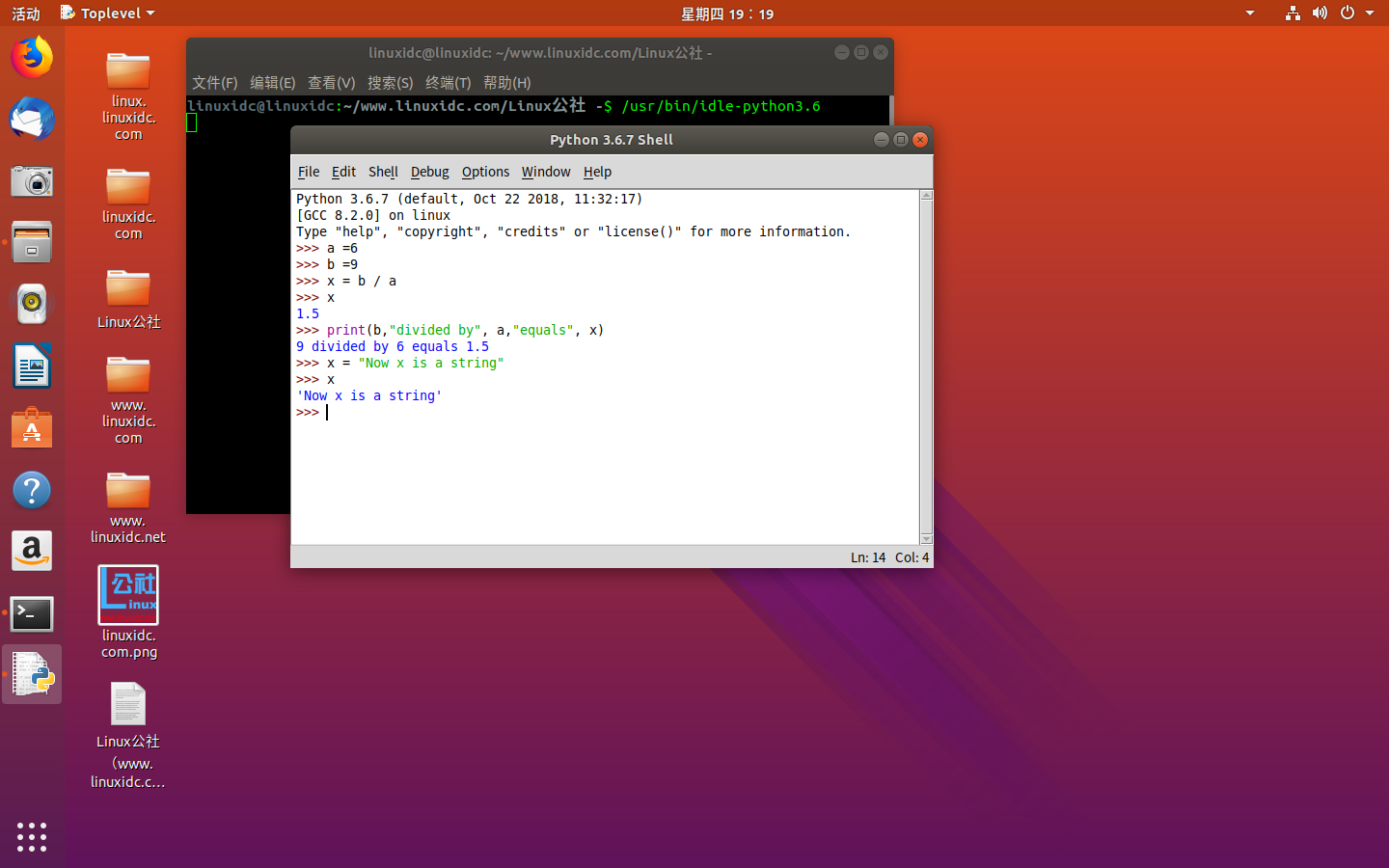Open the screenshot camera app in dock
1389x868 pixels.
[x=32, y=180]
